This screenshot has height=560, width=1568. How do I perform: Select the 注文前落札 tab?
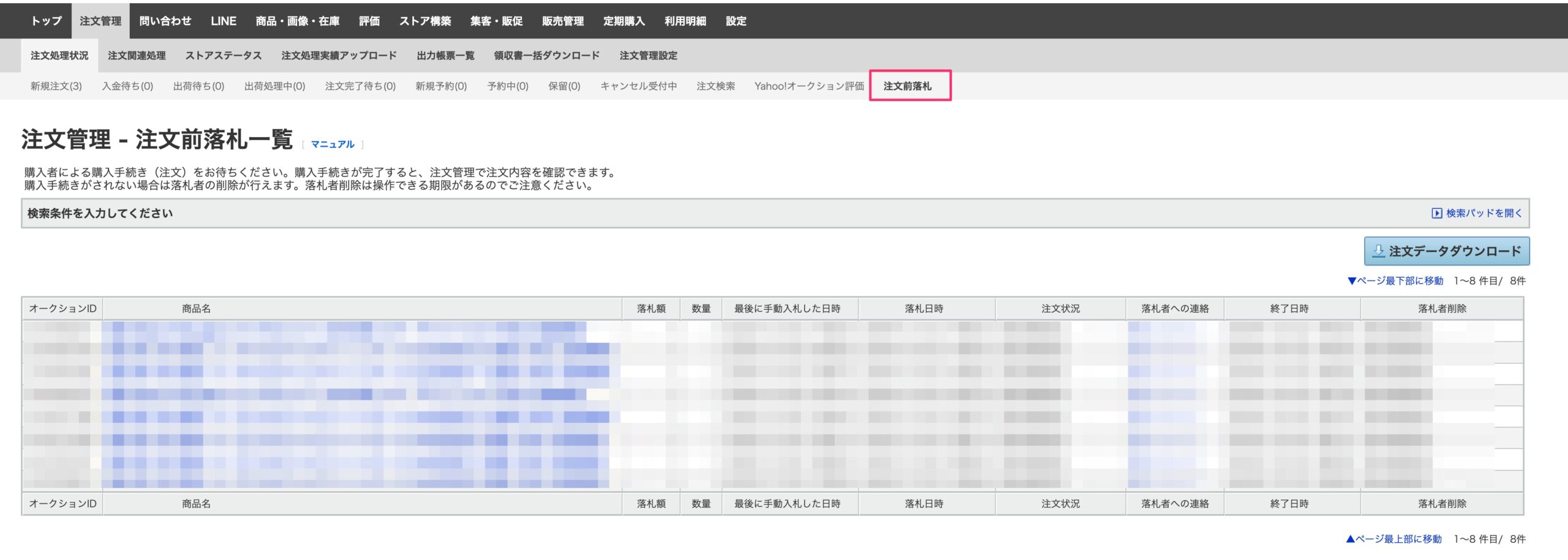[x=907, y=86]
